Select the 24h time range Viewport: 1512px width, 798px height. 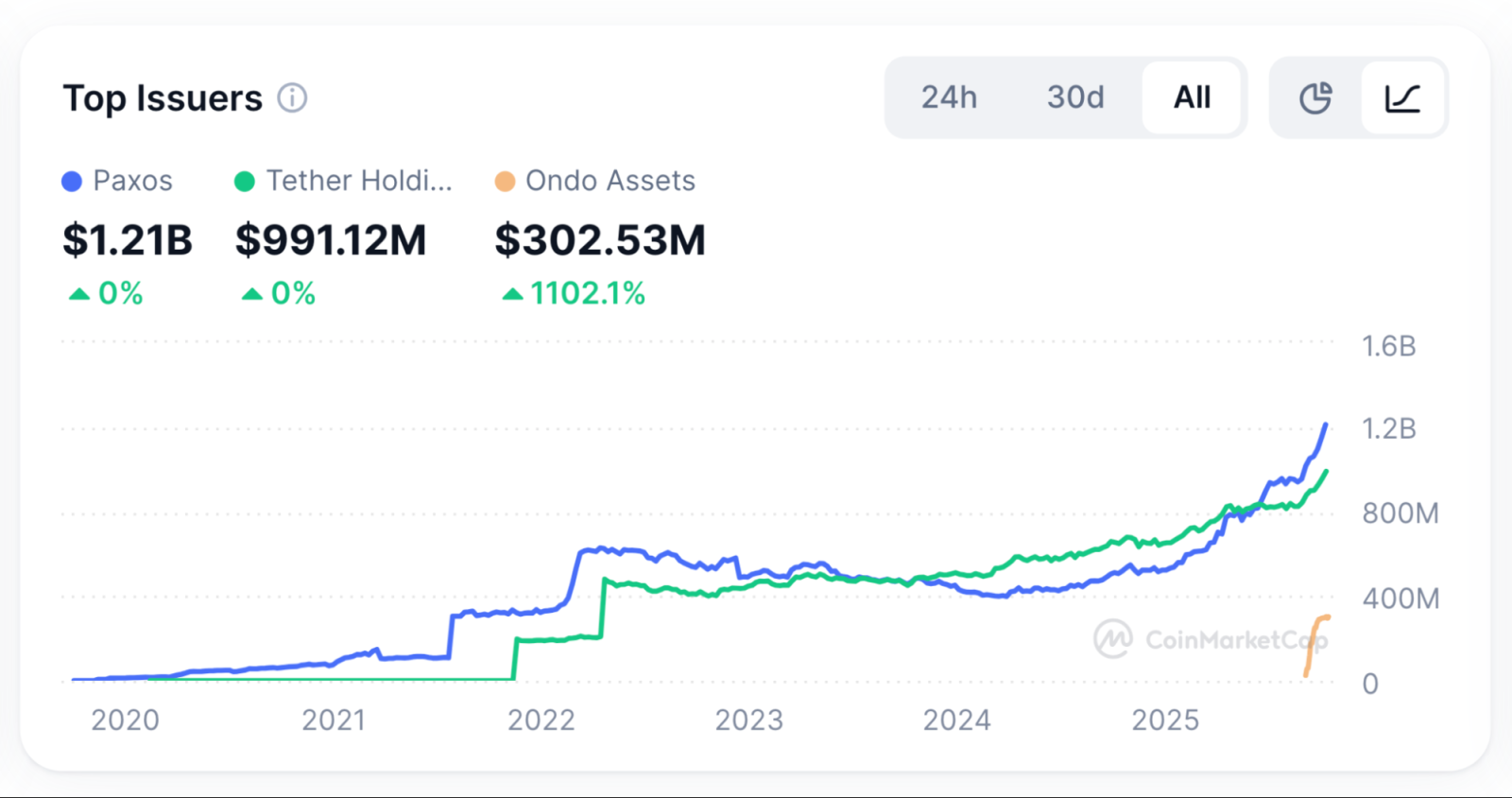point(949,97)
